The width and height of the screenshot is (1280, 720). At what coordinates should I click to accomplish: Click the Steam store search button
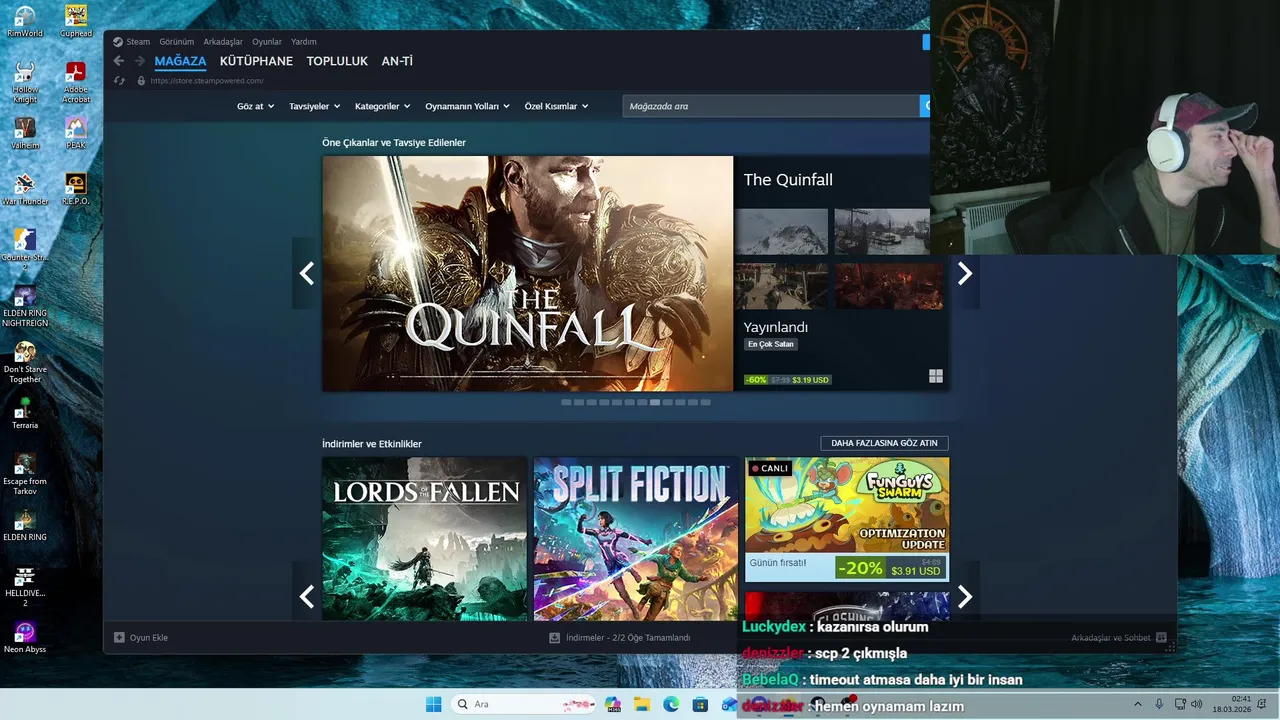click(x=925, y=106)
